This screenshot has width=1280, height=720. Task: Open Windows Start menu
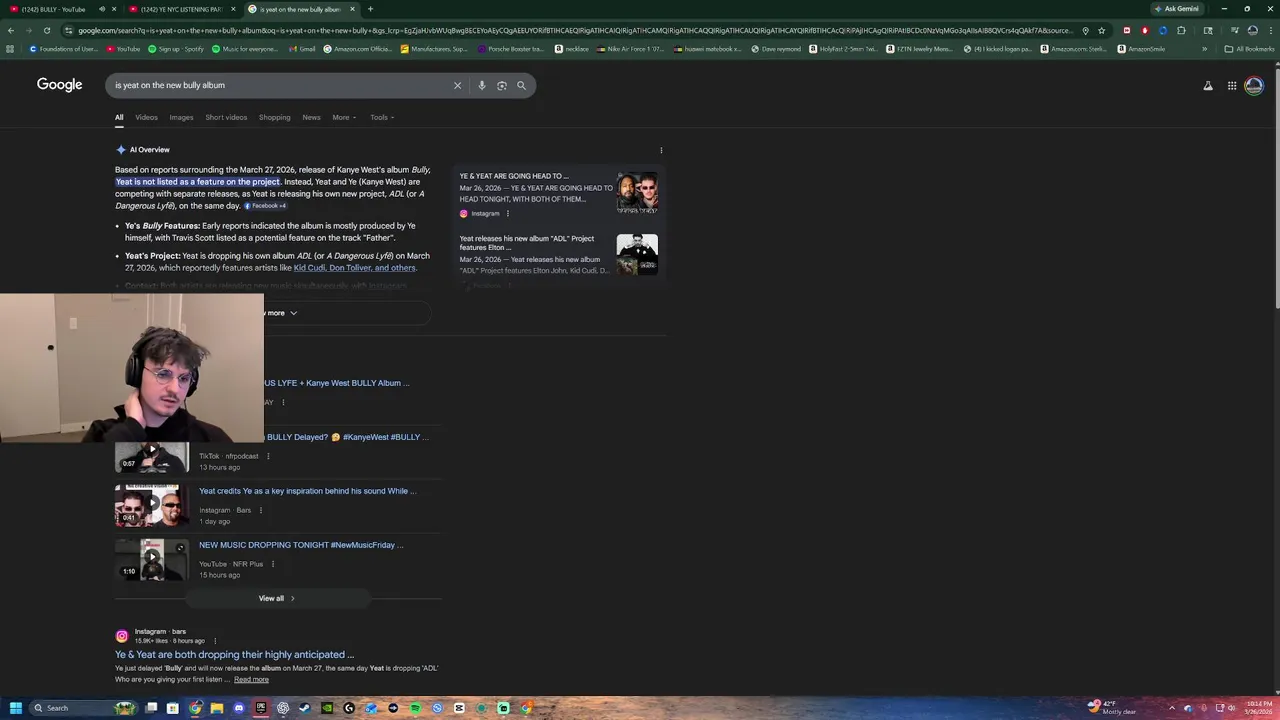(15, 708)
